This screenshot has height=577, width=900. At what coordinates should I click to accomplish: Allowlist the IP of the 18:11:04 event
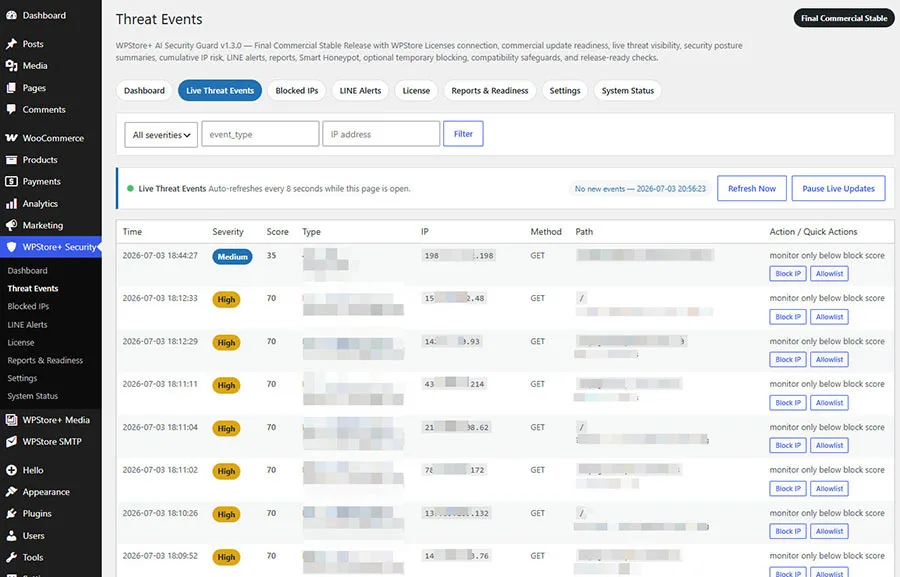[x=829, y=446]
